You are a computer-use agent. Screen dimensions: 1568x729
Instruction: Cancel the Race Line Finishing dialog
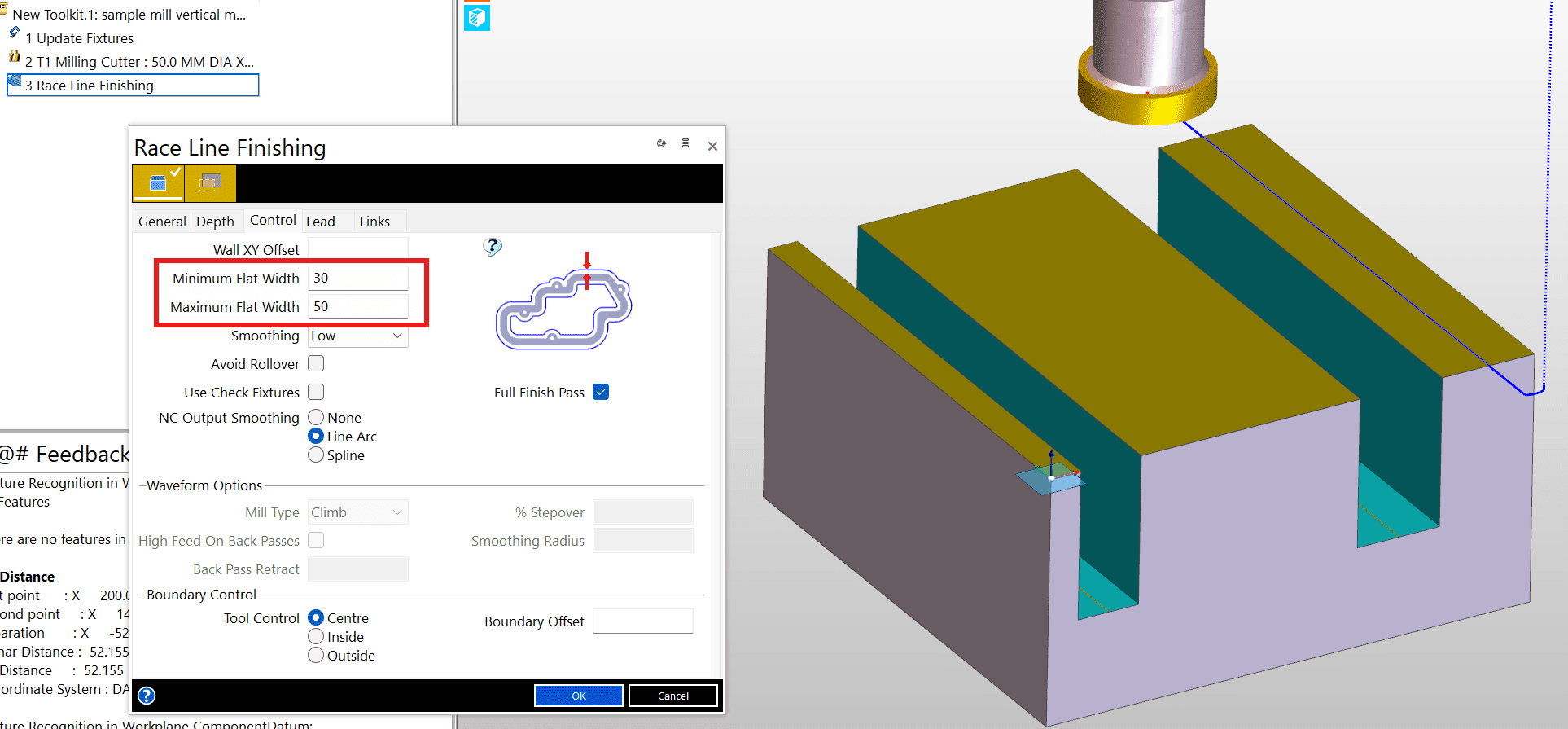[672, 696]
